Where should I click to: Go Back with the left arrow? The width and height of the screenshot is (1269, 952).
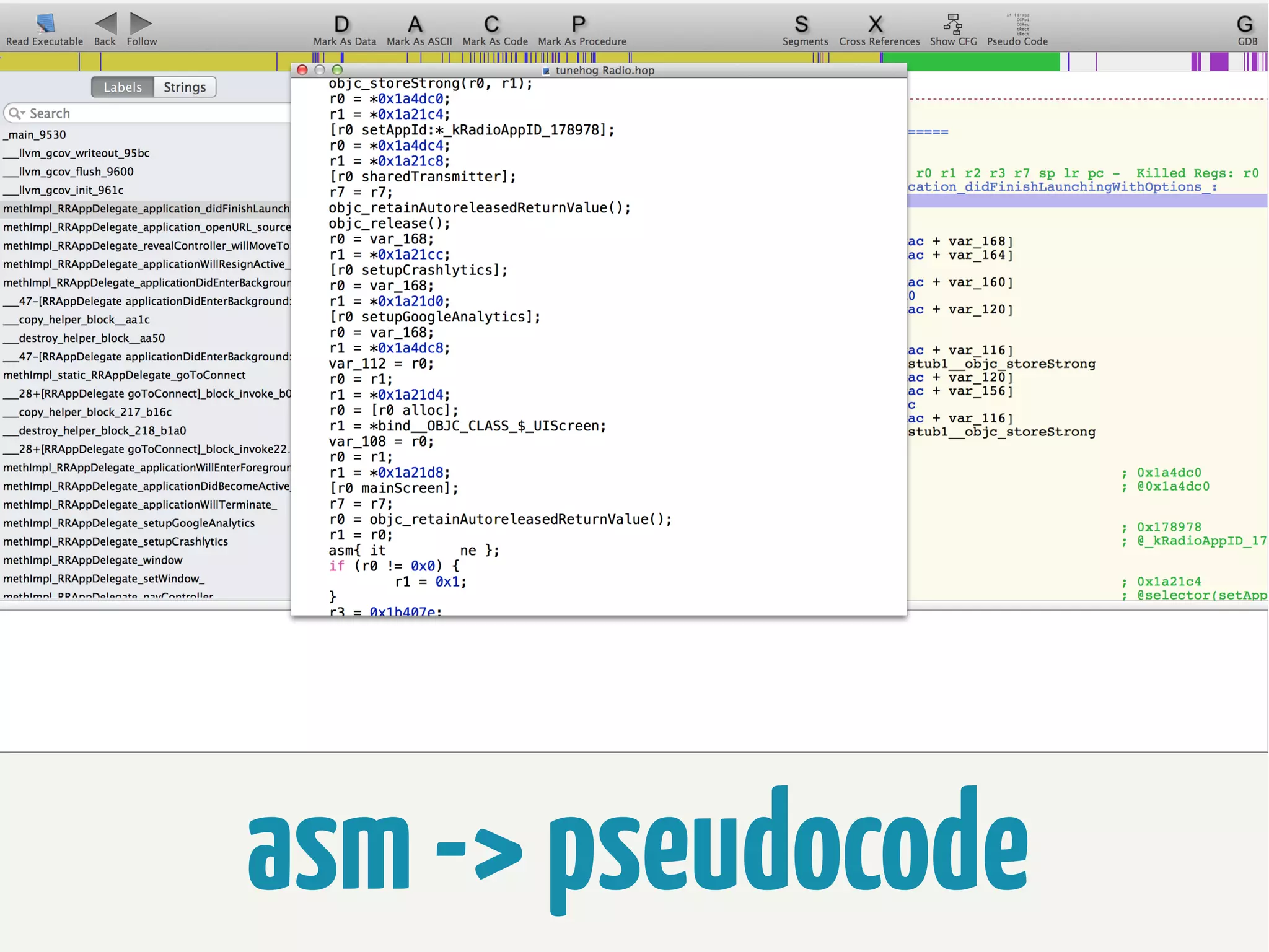[x=105, y=24]
